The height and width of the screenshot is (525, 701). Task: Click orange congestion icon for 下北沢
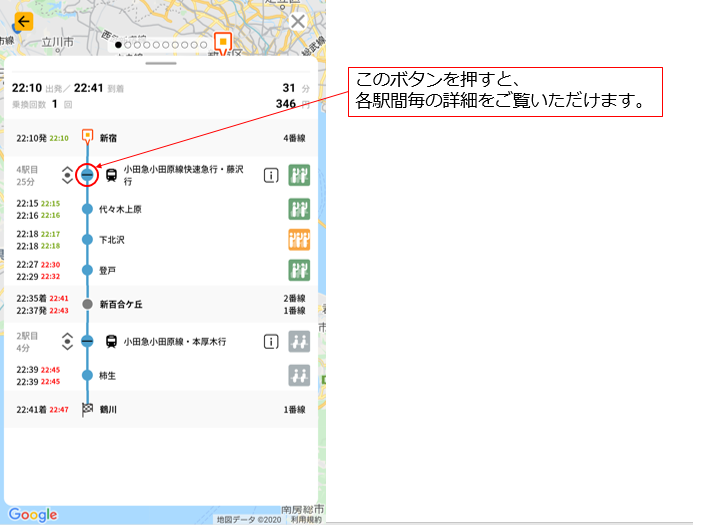click(299, 240)
